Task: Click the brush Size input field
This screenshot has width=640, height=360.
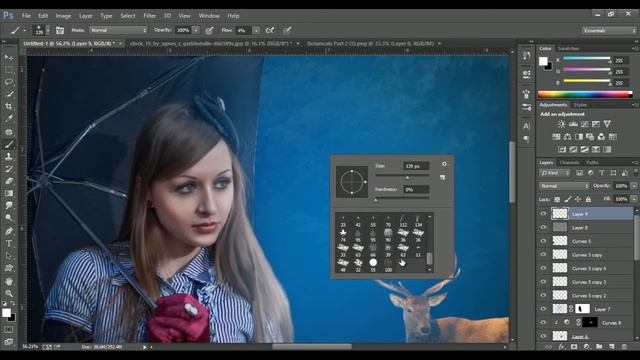Action: 416,166
